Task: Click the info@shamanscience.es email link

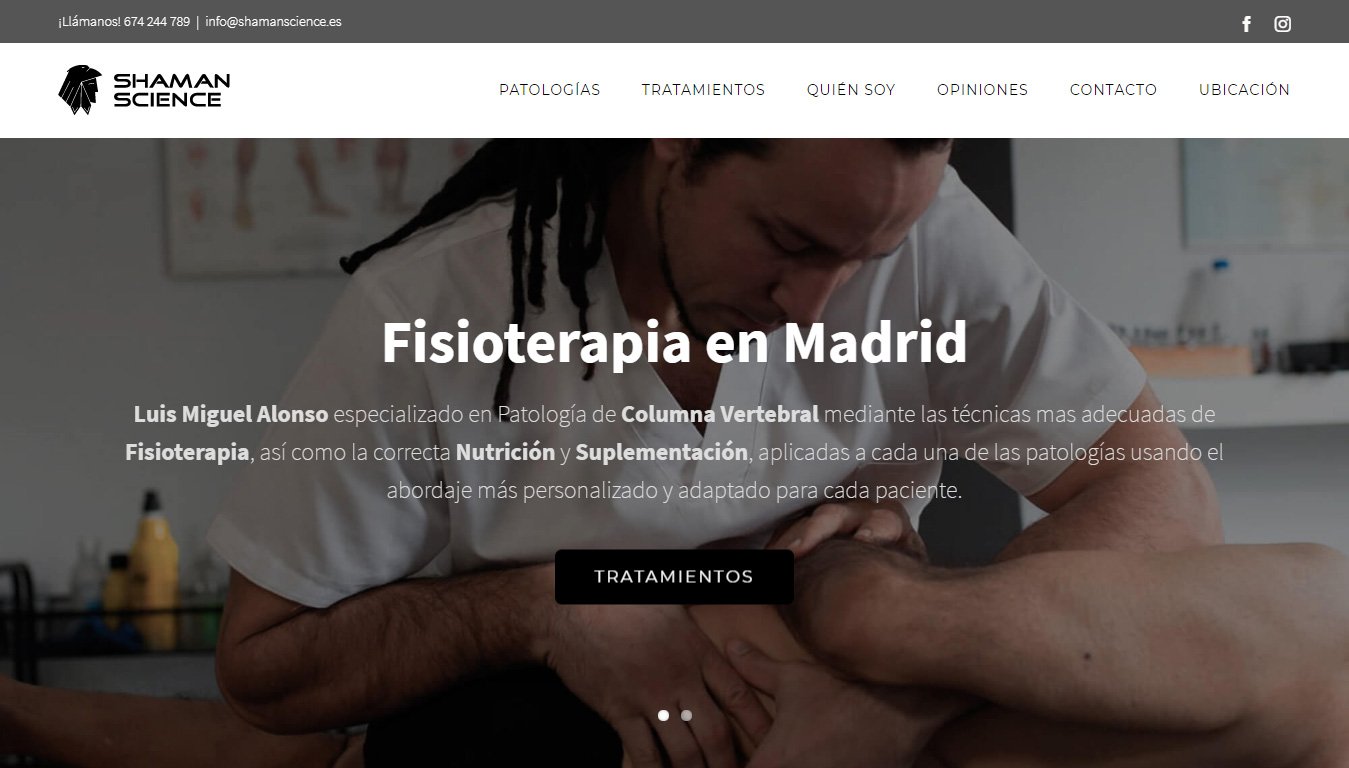Action: pos(273,22)
